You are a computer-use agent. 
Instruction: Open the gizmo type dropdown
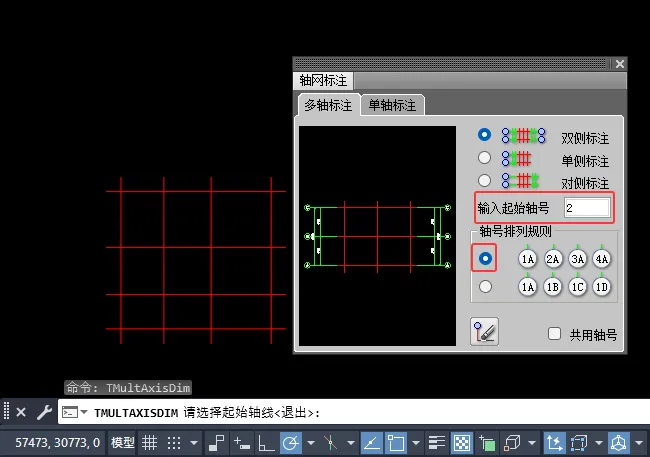click(639, 443)
